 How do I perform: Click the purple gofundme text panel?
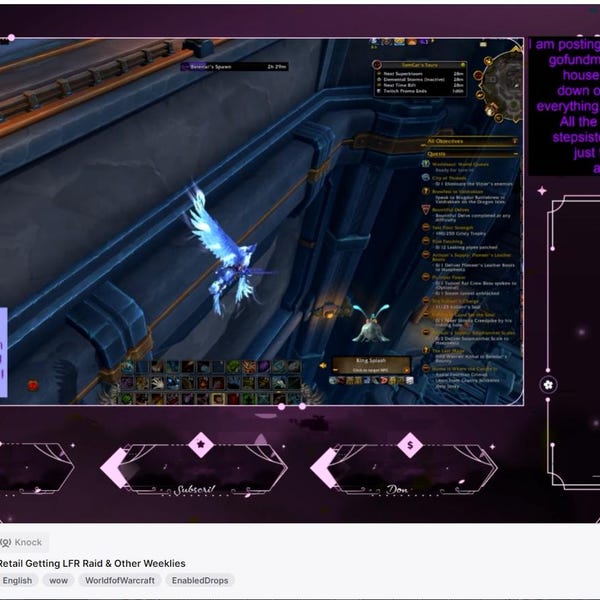click(x=564, y=106)
